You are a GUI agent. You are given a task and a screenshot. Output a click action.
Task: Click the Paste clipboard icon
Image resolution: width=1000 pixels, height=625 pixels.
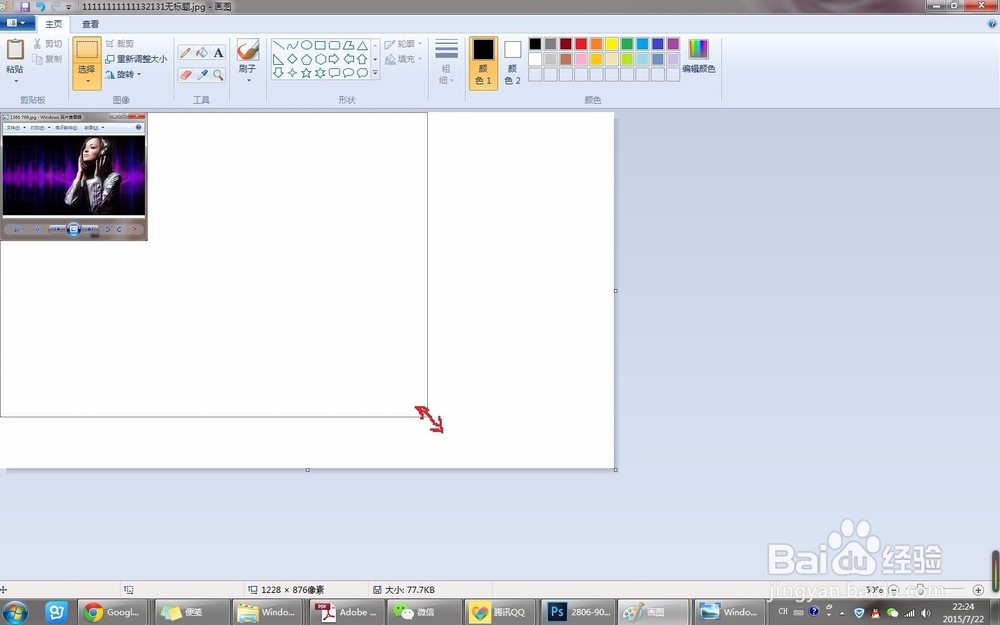coord(15,50)
